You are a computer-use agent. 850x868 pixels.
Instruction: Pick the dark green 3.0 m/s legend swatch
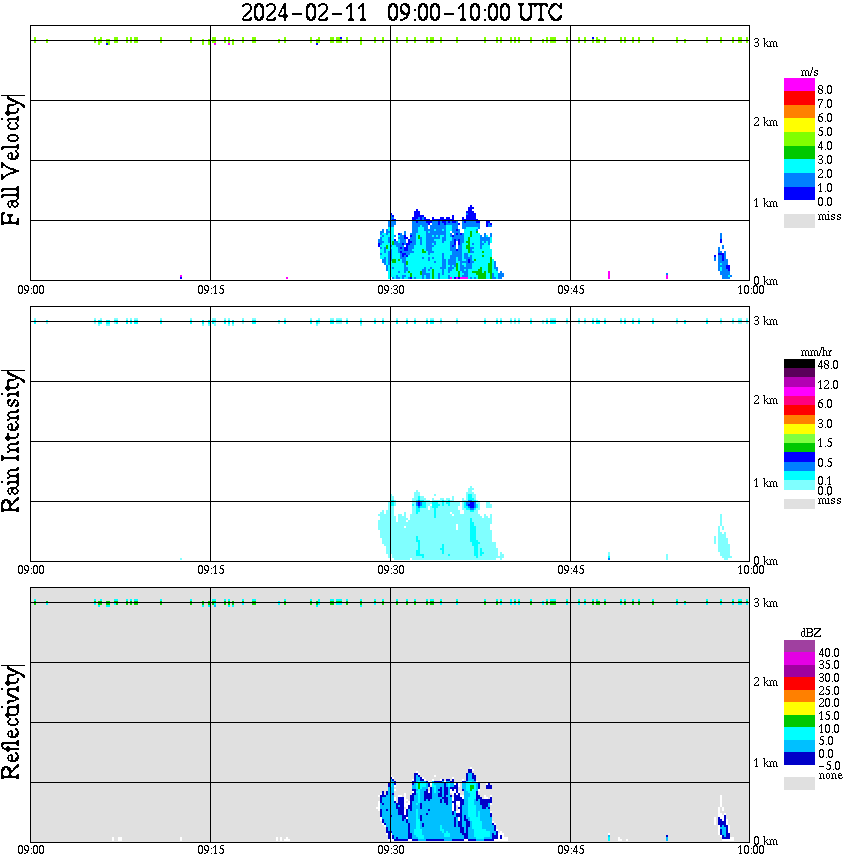pyautogui.click(x=799, y=152)
